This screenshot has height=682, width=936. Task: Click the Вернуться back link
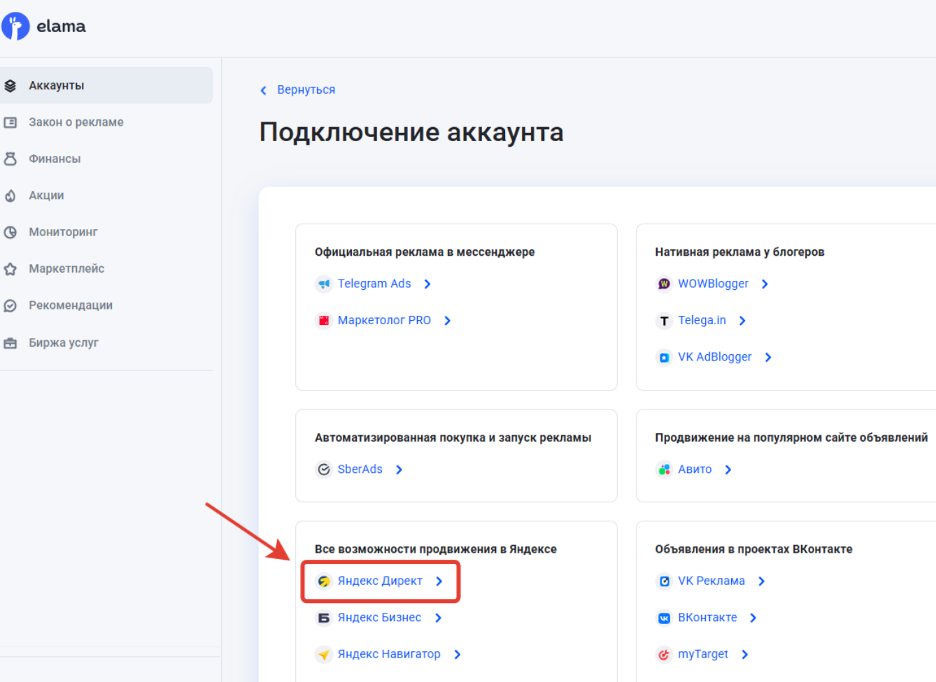304,89
